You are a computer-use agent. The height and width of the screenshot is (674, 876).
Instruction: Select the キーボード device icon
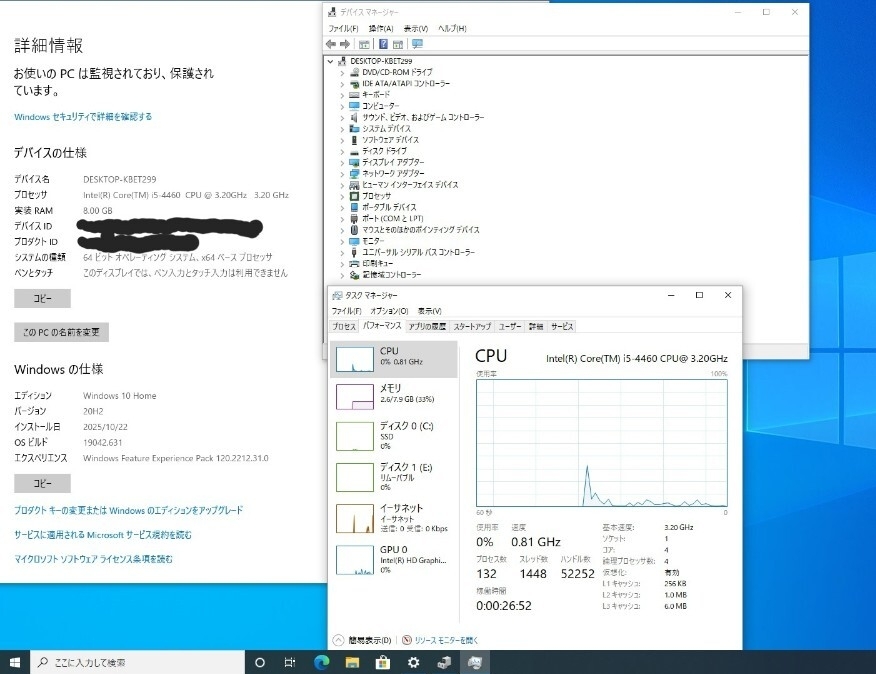(x=354, y=94)
